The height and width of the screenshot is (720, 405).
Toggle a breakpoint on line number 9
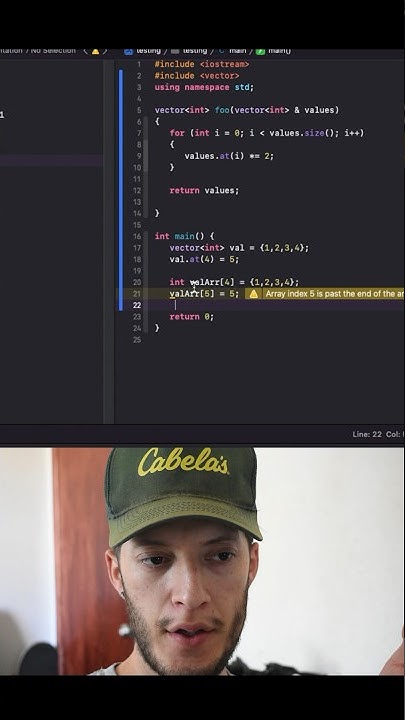pyautogui.click(x=139, y=156)
